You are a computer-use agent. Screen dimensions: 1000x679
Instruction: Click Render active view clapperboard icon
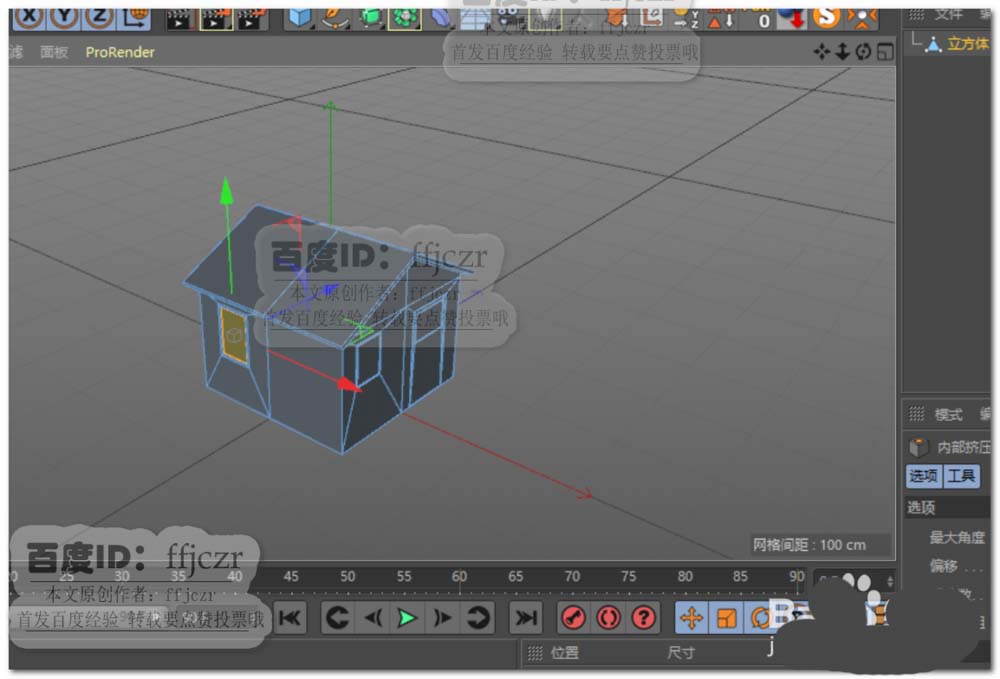pos(179,19)
